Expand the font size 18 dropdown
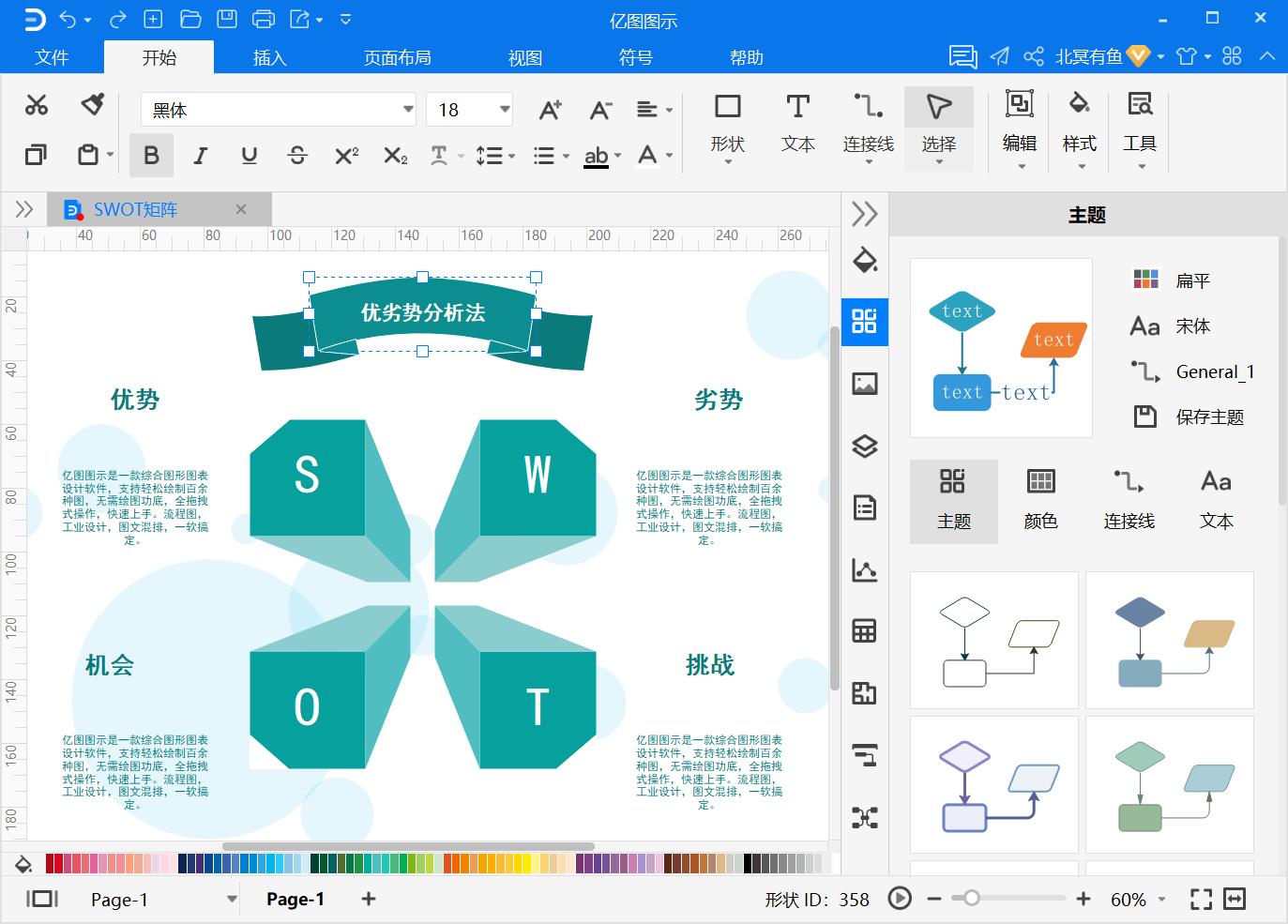Viewport: 1288px width, 924px height. coord(502,109)
